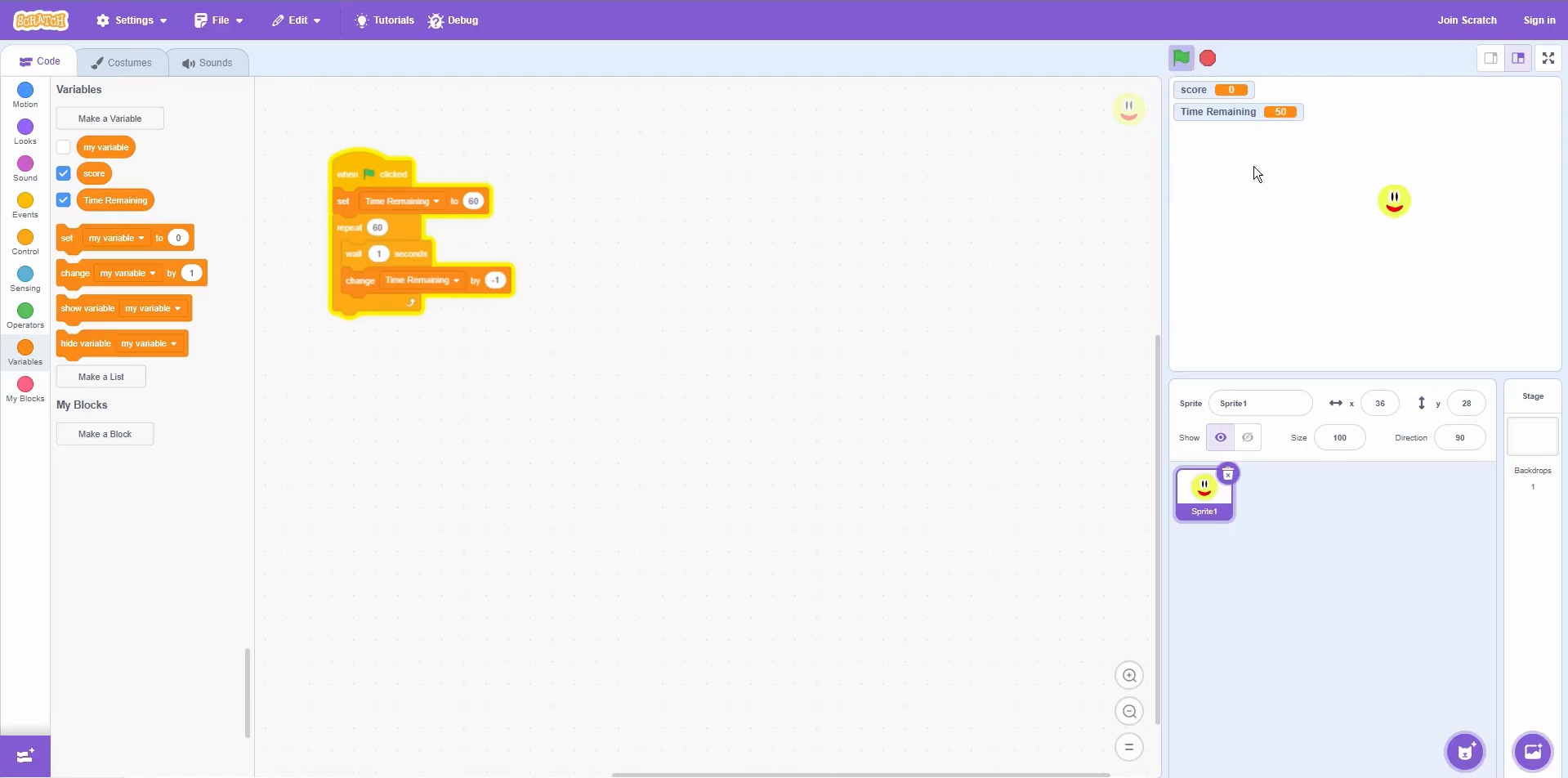This screenshot has height=778, width=1568.
Task: Uncheck the score variable checkbox
Action: [x=64, y=173]
